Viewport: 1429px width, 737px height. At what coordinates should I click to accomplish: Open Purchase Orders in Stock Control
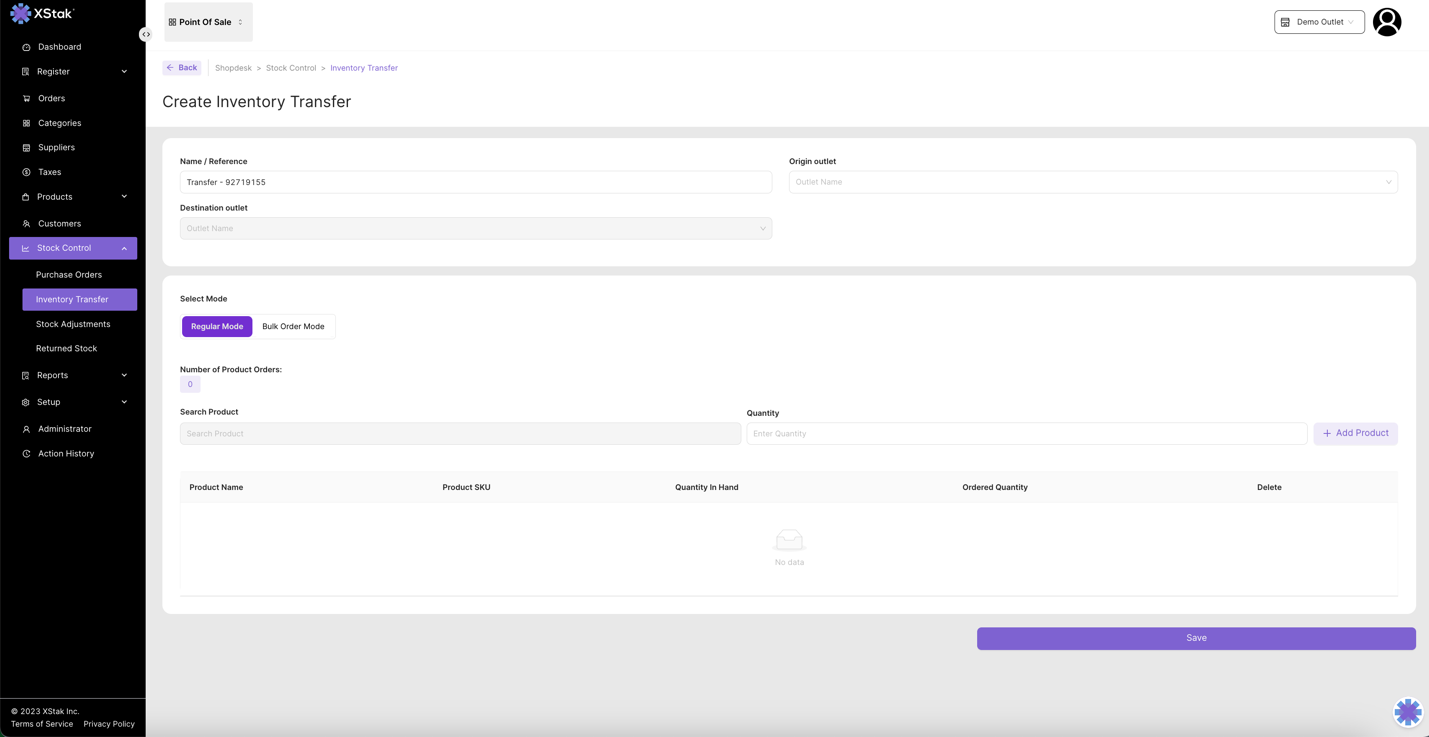(69, 275)
